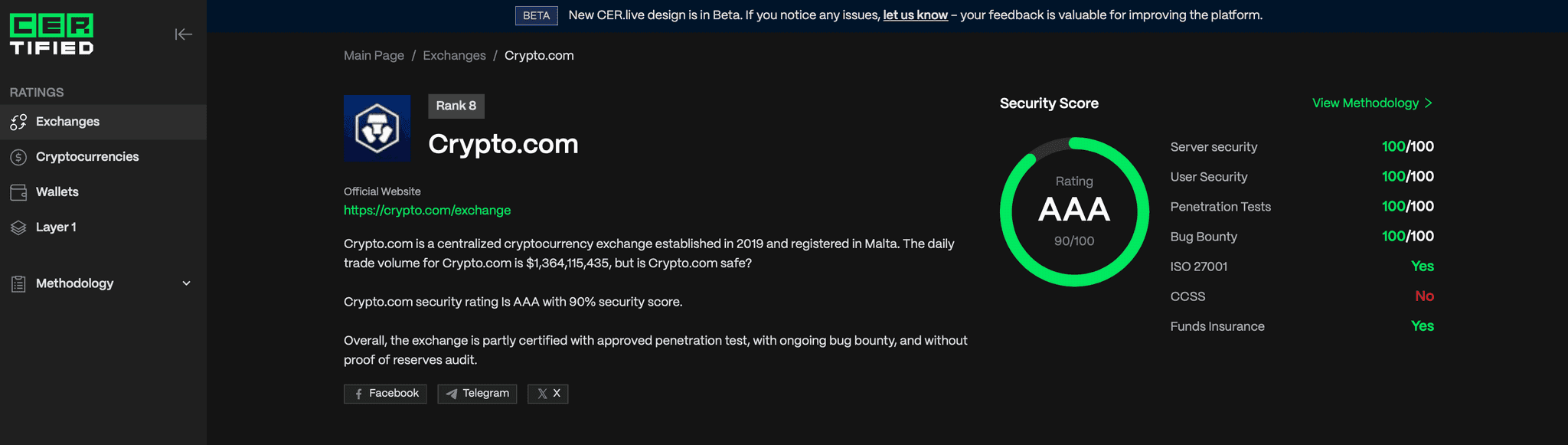Screen dimensions: 1568x445
Task: Share the page on Facebook
Action: (385, 394)
